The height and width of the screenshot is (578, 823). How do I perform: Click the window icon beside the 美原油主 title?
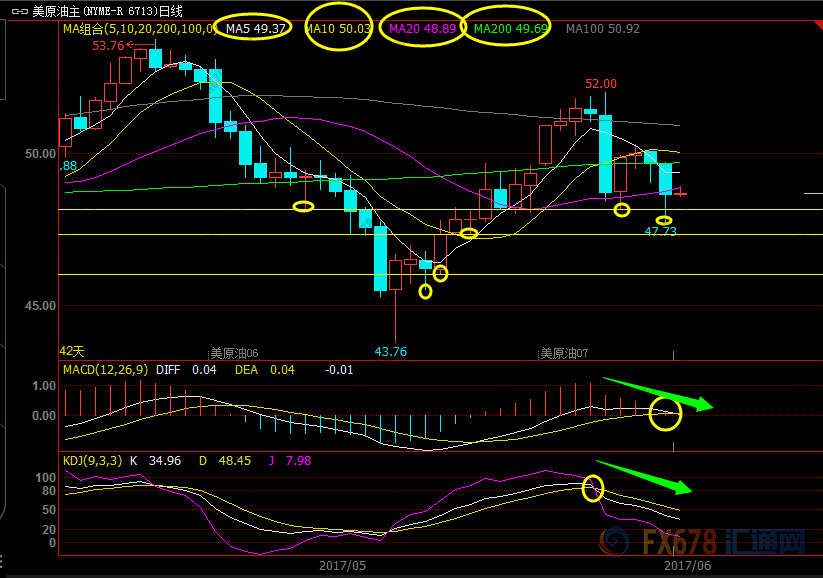(15, 11)
